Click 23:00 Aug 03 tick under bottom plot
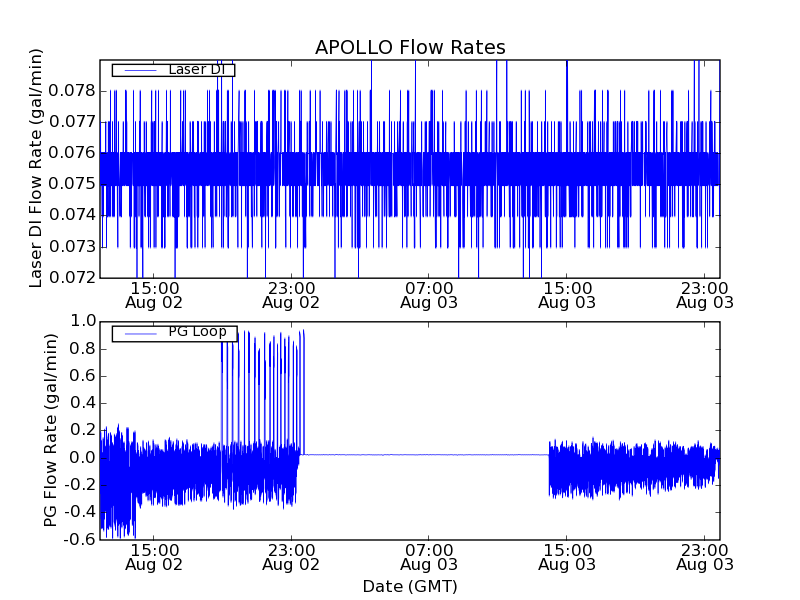800x600 pixels. [x=705, y=557]
